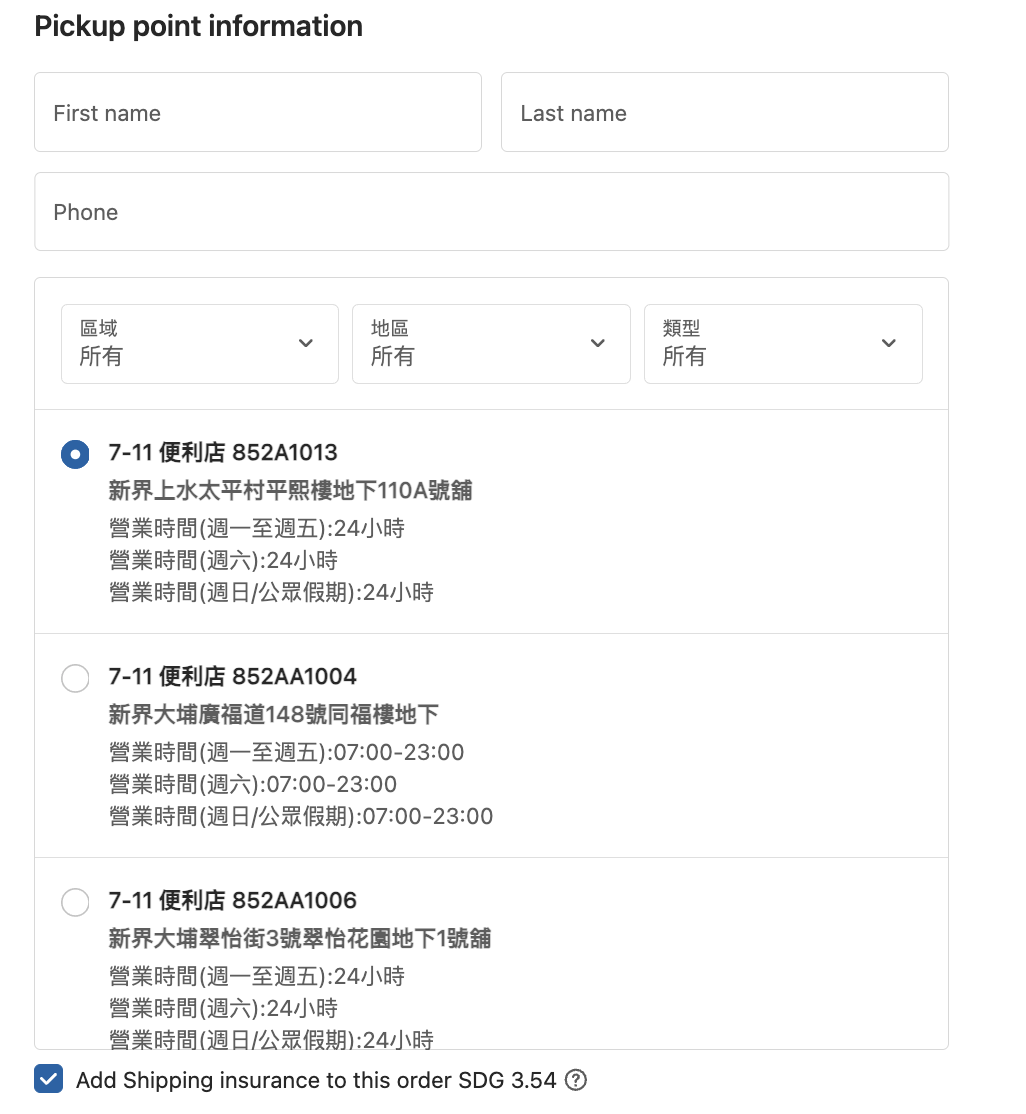
Task: Select the 7-11 852AA1004 radio button
Action: pos(75,678)
